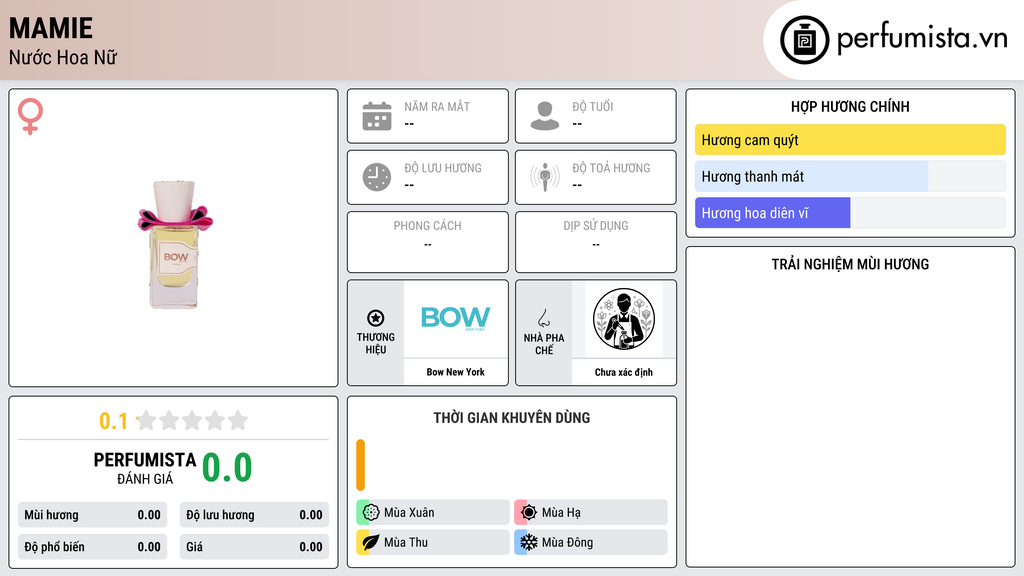The height and width of the screenshot is (576, 1024).
Task: Select the Hương cam quýt accord bar
Action: 850,140
